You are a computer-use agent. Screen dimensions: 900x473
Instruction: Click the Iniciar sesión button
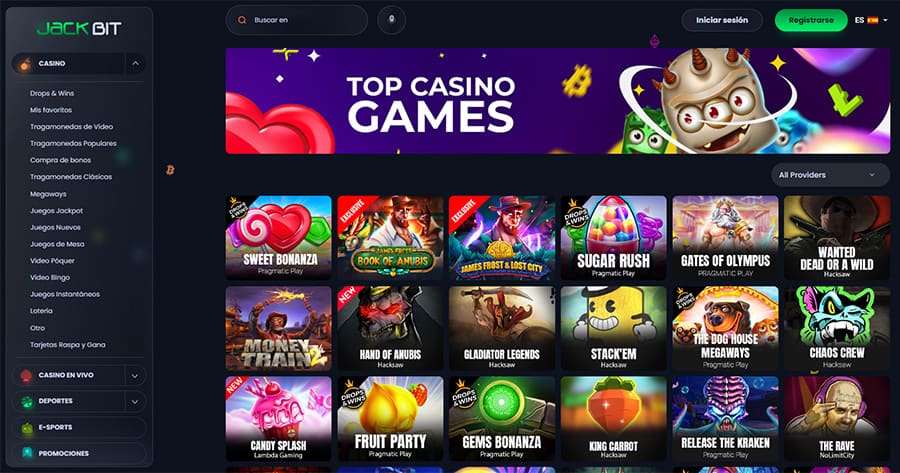(x=722, y=20)
